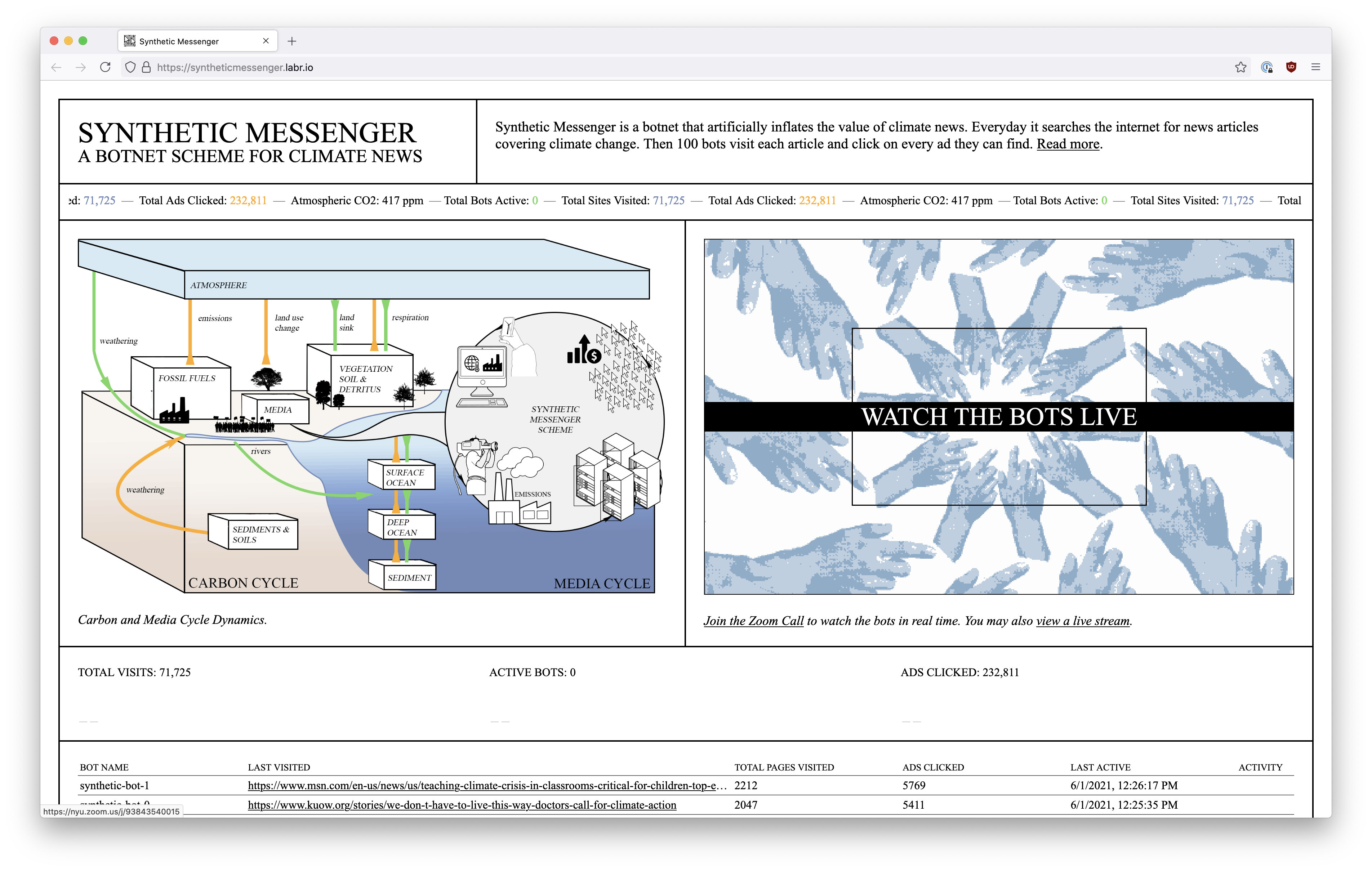Bookmark page with the star icon

[x=1240, y=67]
